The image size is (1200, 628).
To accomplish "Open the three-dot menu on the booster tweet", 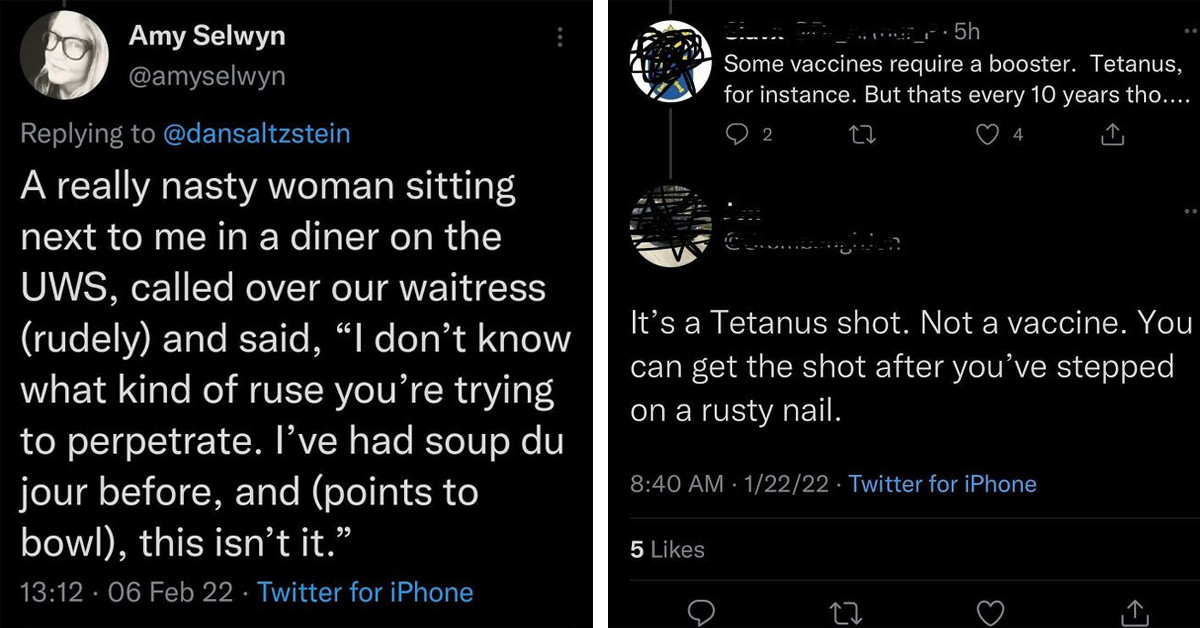I will click(1191, 30).
